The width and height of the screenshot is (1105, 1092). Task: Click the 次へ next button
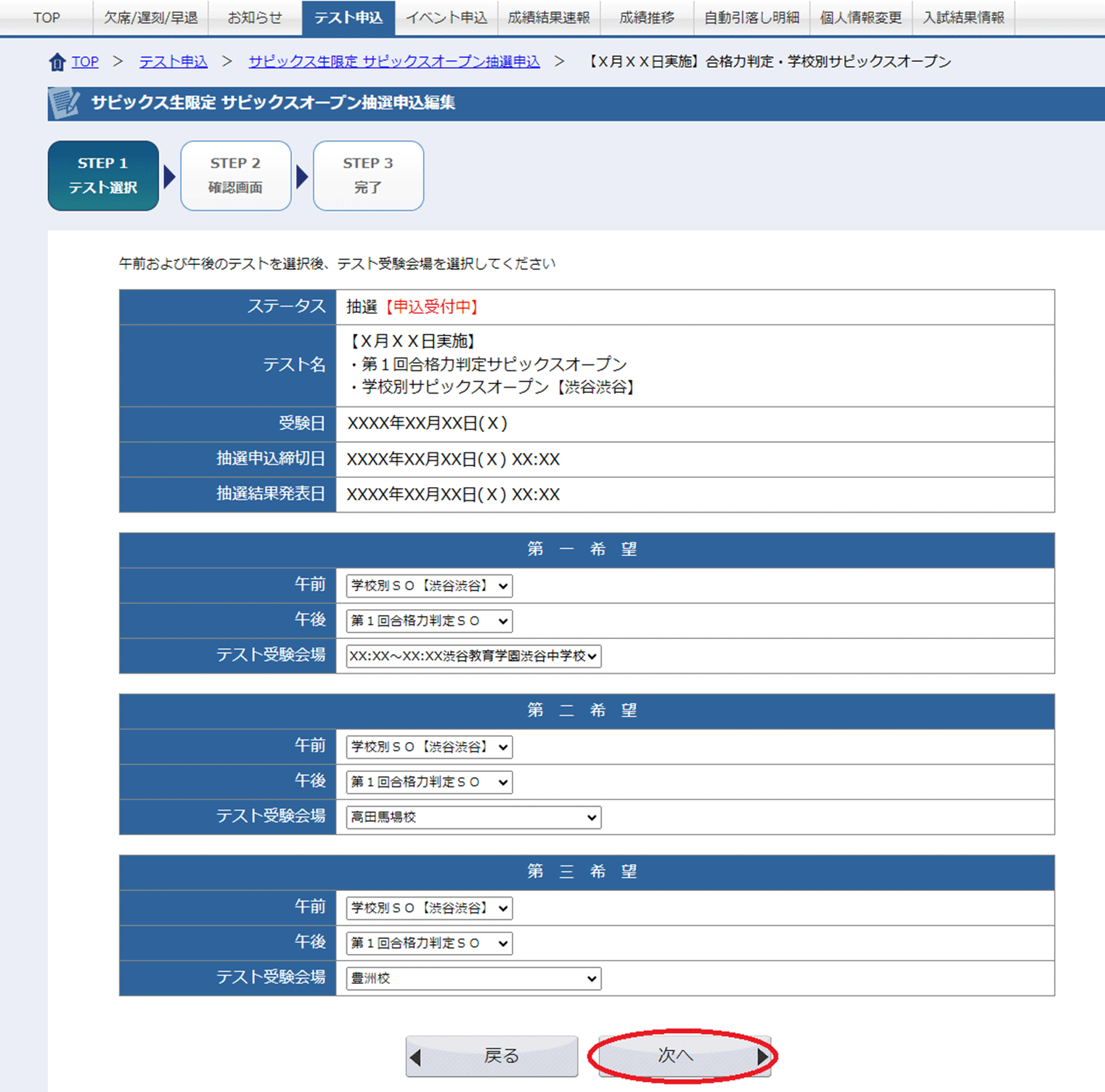tap(685, 1056)
